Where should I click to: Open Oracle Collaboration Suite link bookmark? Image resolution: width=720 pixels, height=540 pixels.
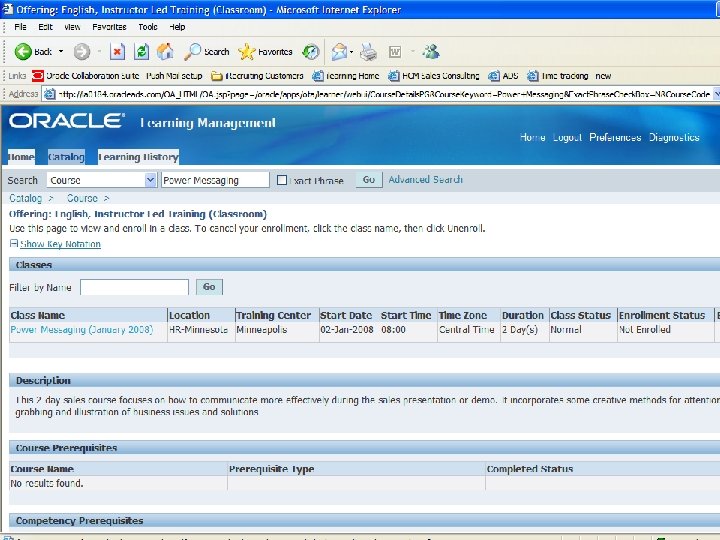pyautogui.click(x=86, y=76)
